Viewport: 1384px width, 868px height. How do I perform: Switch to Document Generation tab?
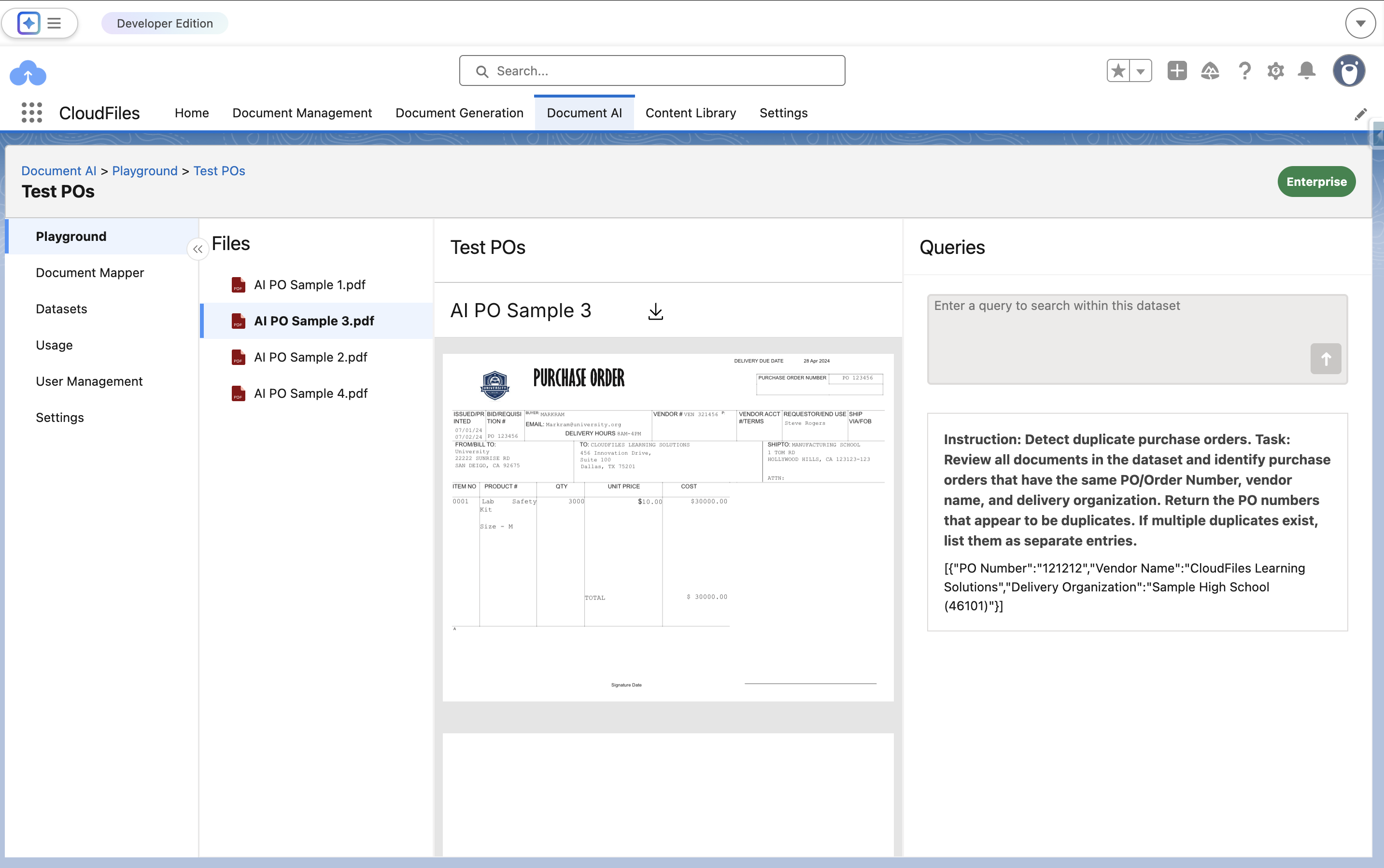(x=459, y=113)
